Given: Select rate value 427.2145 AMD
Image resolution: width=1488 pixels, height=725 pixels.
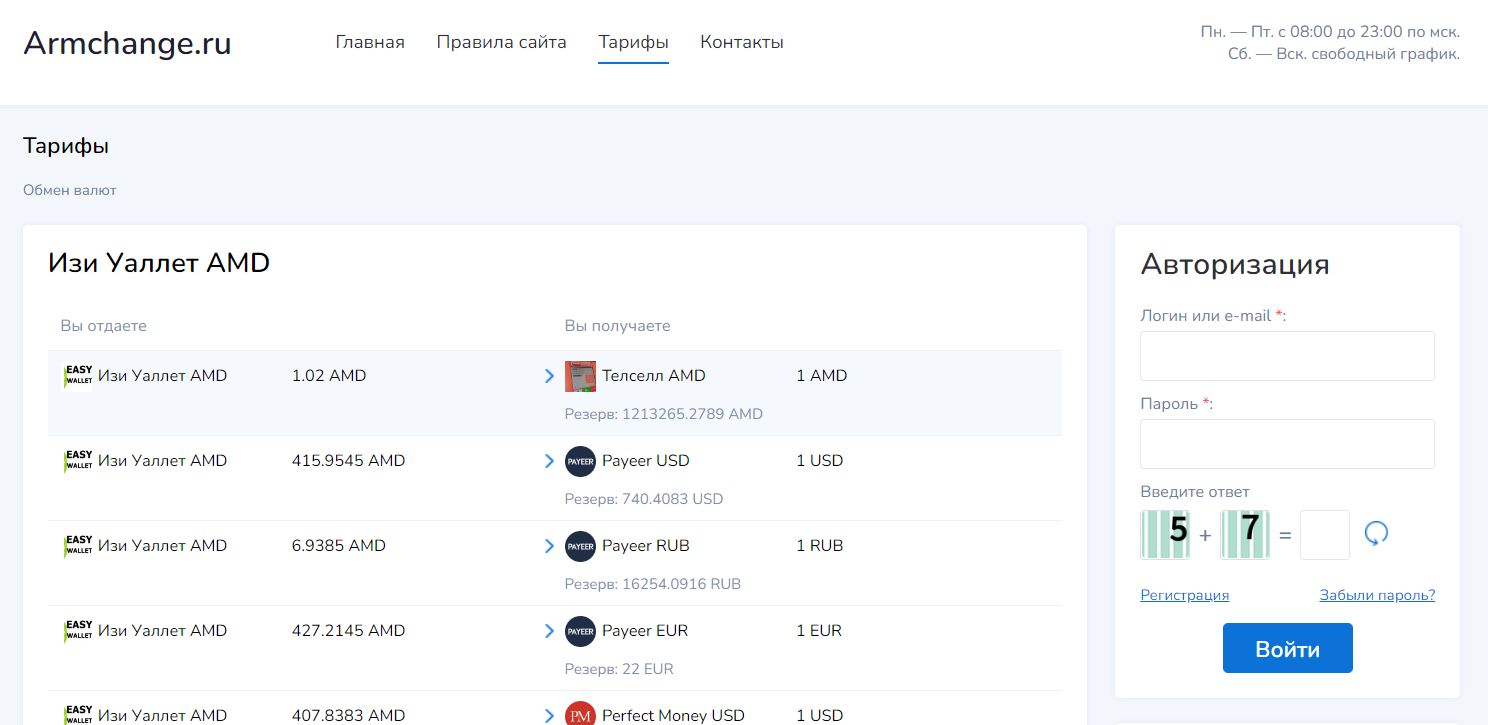Looking at the screenshot, I should coord(348,631).
